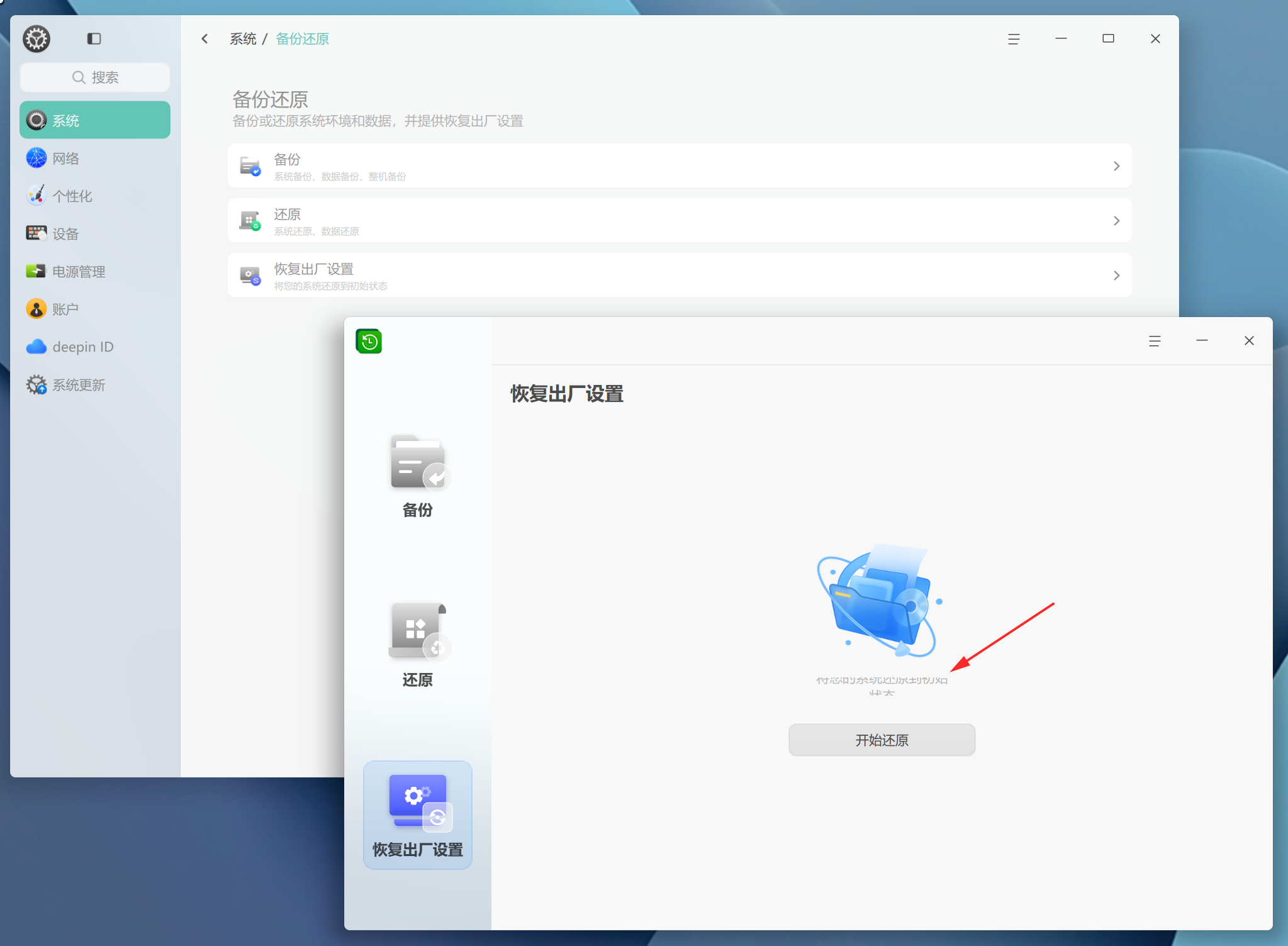
Task: Open 账户 settings category
Action: click(95, 309)
